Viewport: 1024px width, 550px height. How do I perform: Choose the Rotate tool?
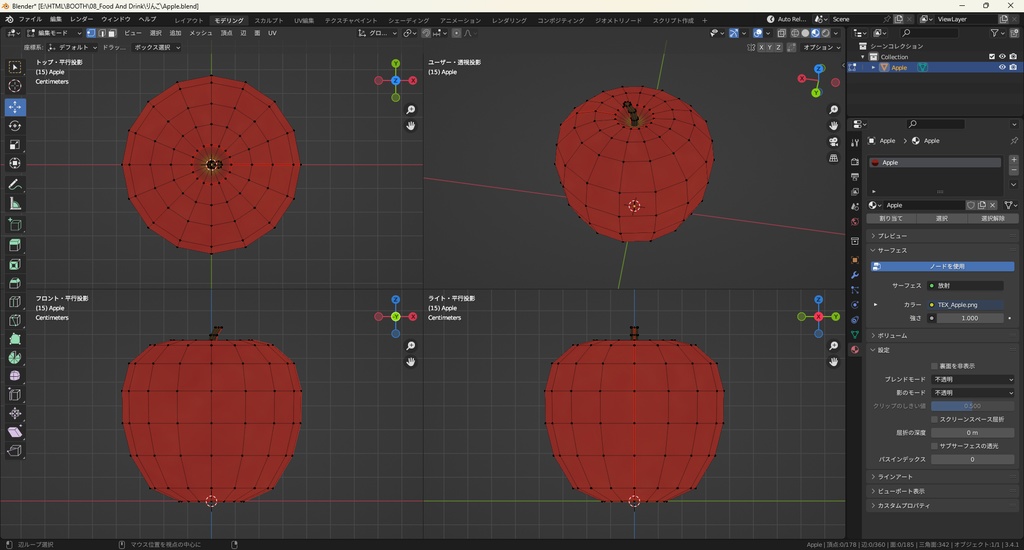click(x=15, y=126)
